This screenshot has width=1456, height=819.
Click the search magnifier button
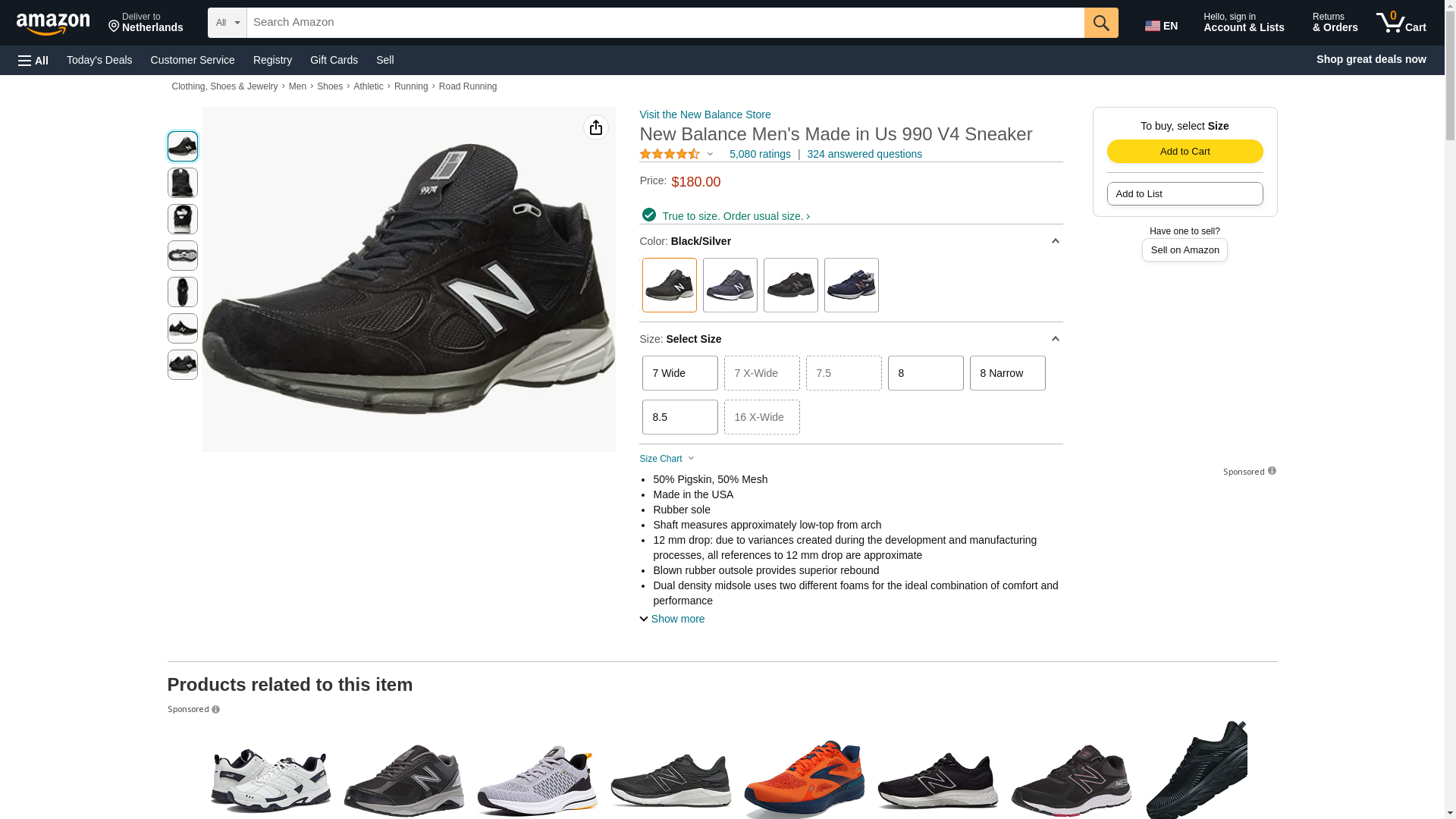pyautogui.click(x=1101, y=23)
